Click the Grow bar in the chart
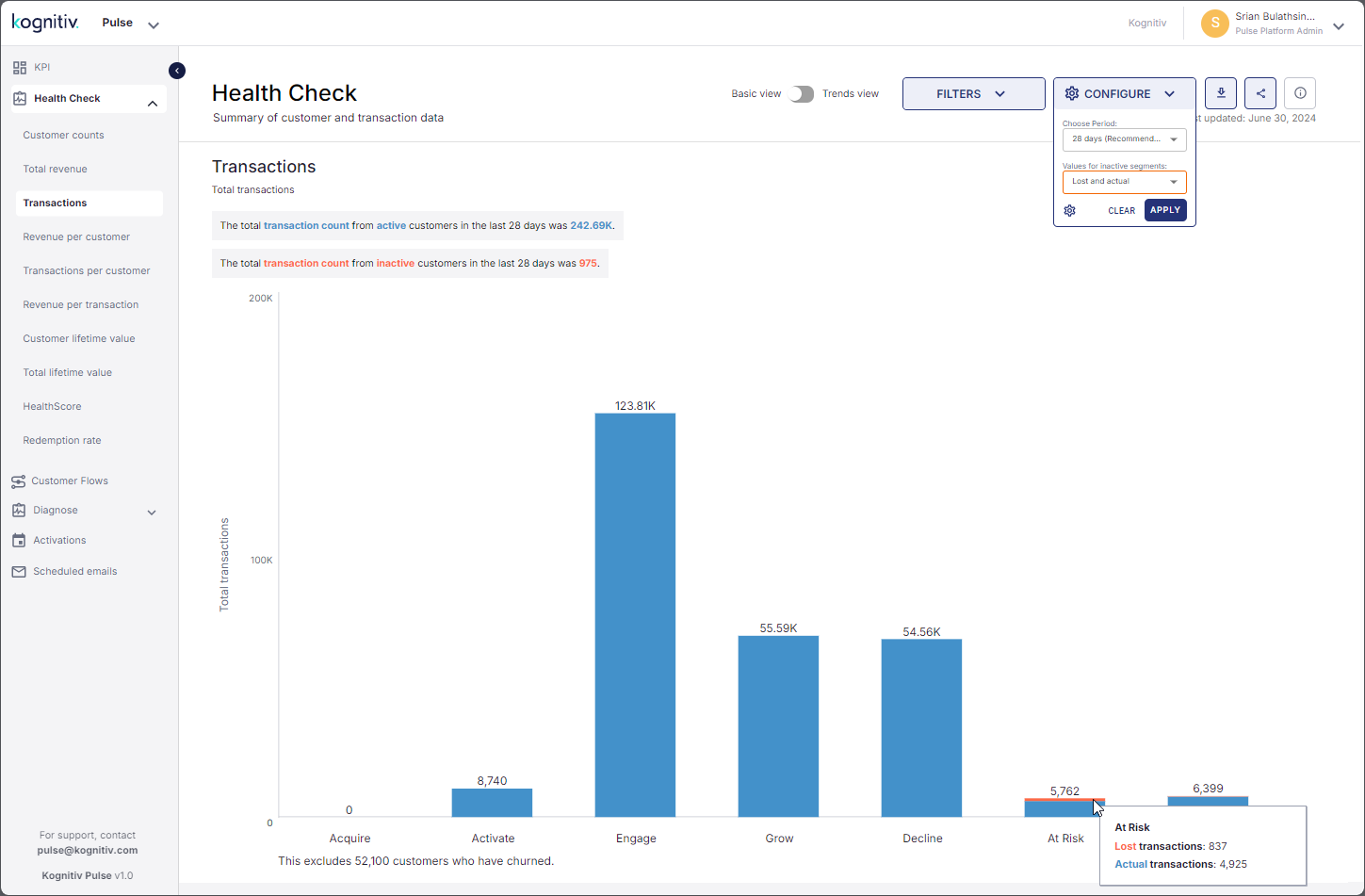This screenshot has height=896, width=1365. pos(778,726)
